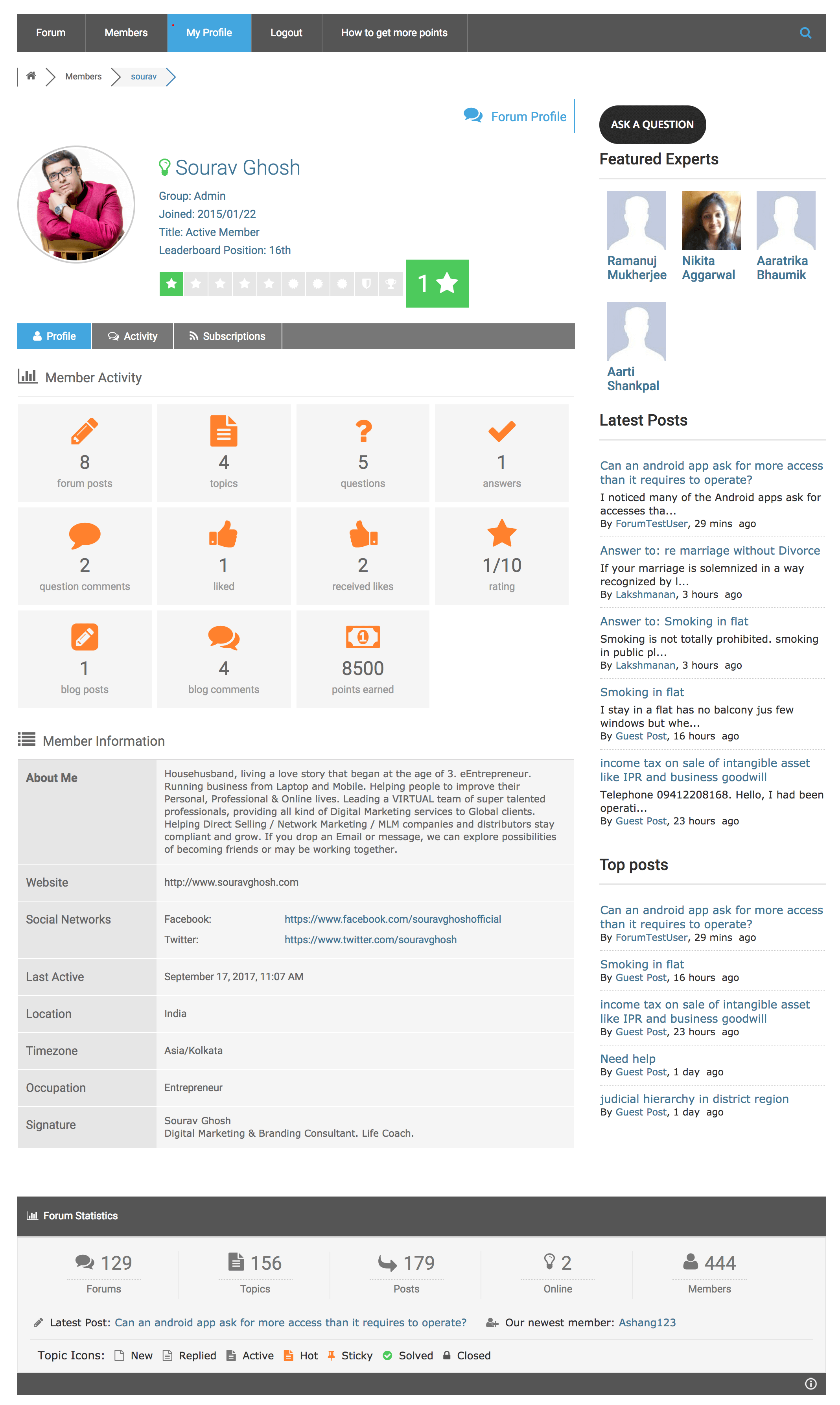Click the trophy icon in rating bar

[391, 284]
